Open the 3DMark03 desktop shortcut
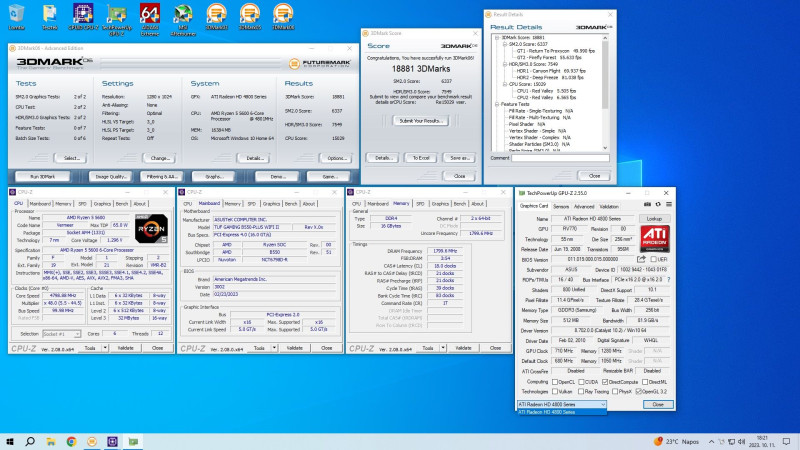 (216, 17)
